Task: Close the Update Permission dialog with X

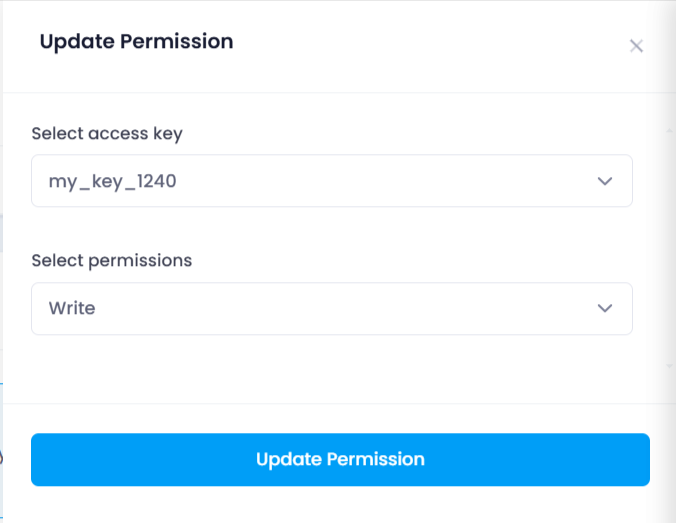Action: point(636,46)
